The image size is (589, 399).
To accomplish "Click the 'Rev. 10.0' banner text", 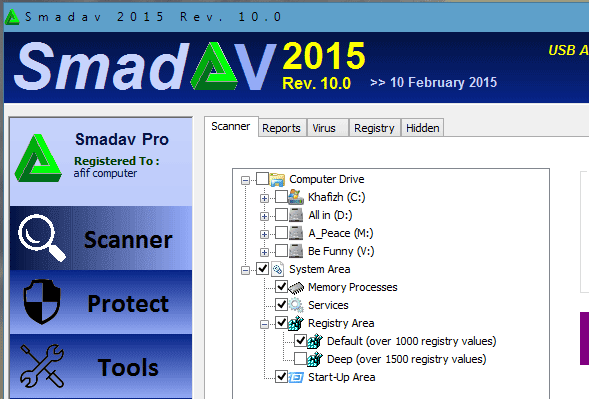I will tap(316, 83).
